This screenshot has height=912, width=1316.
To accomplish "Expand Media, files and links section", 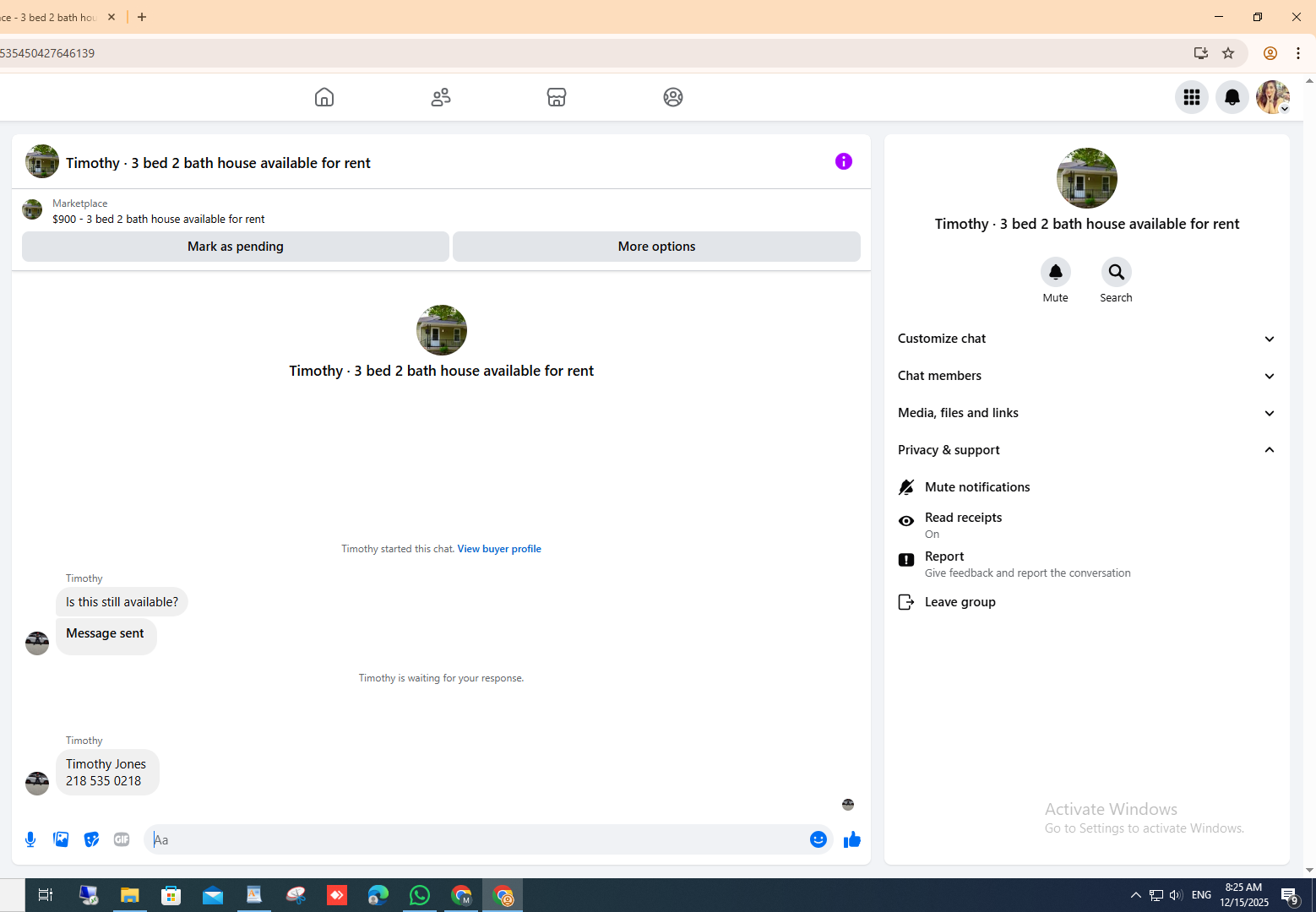I will [x=1087, y=413].
